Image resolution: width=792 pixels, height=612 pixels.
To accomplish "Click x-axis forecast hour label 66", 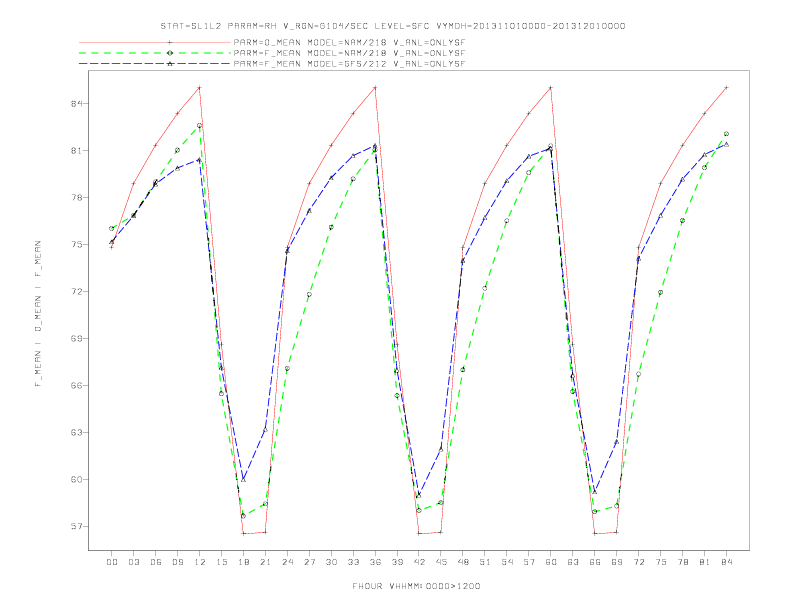I will (x=595, y=562).
